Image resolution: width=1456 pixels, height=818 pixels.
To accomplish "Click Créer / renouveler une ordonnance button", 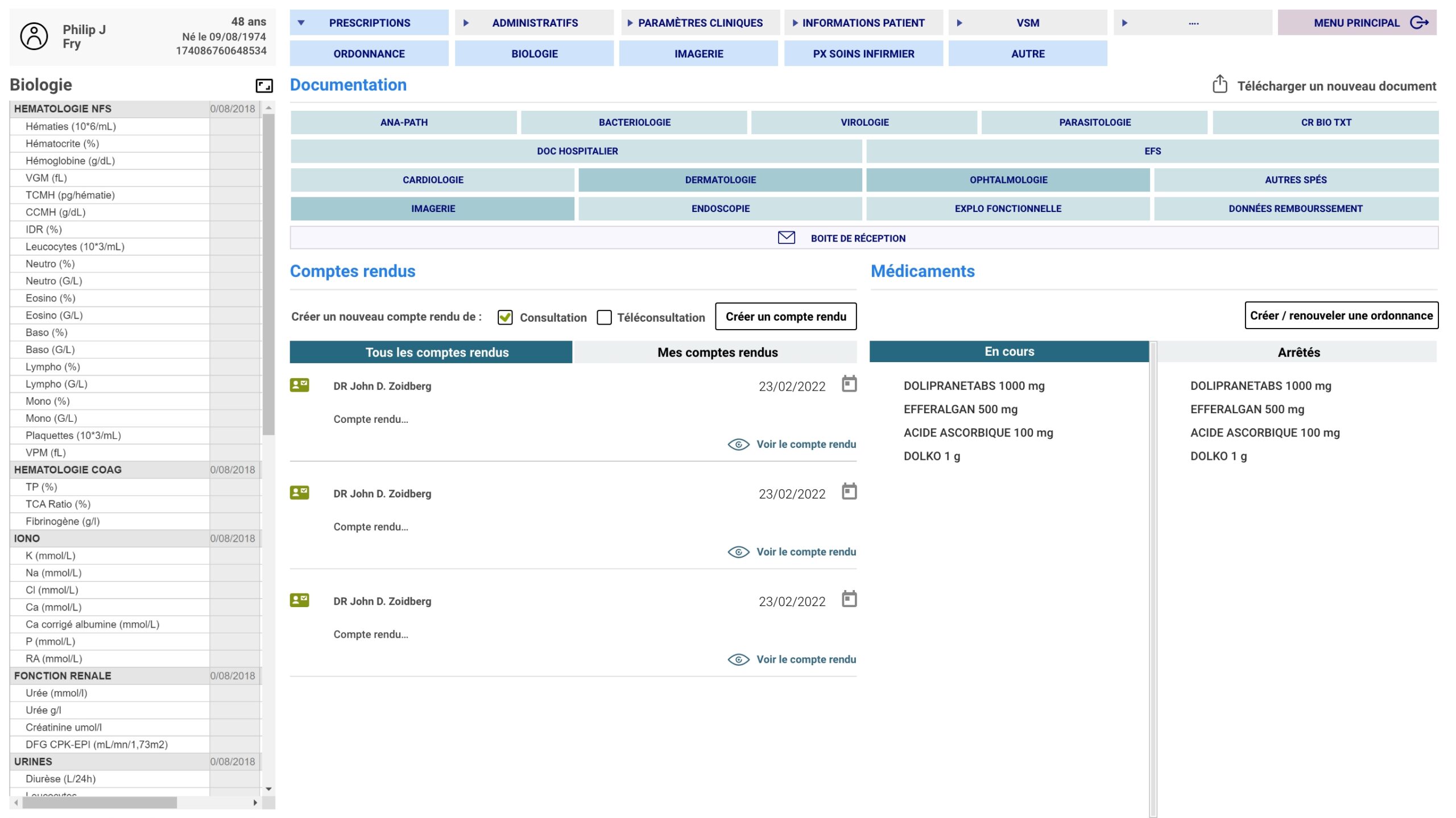I will (x=1341, y=315).
